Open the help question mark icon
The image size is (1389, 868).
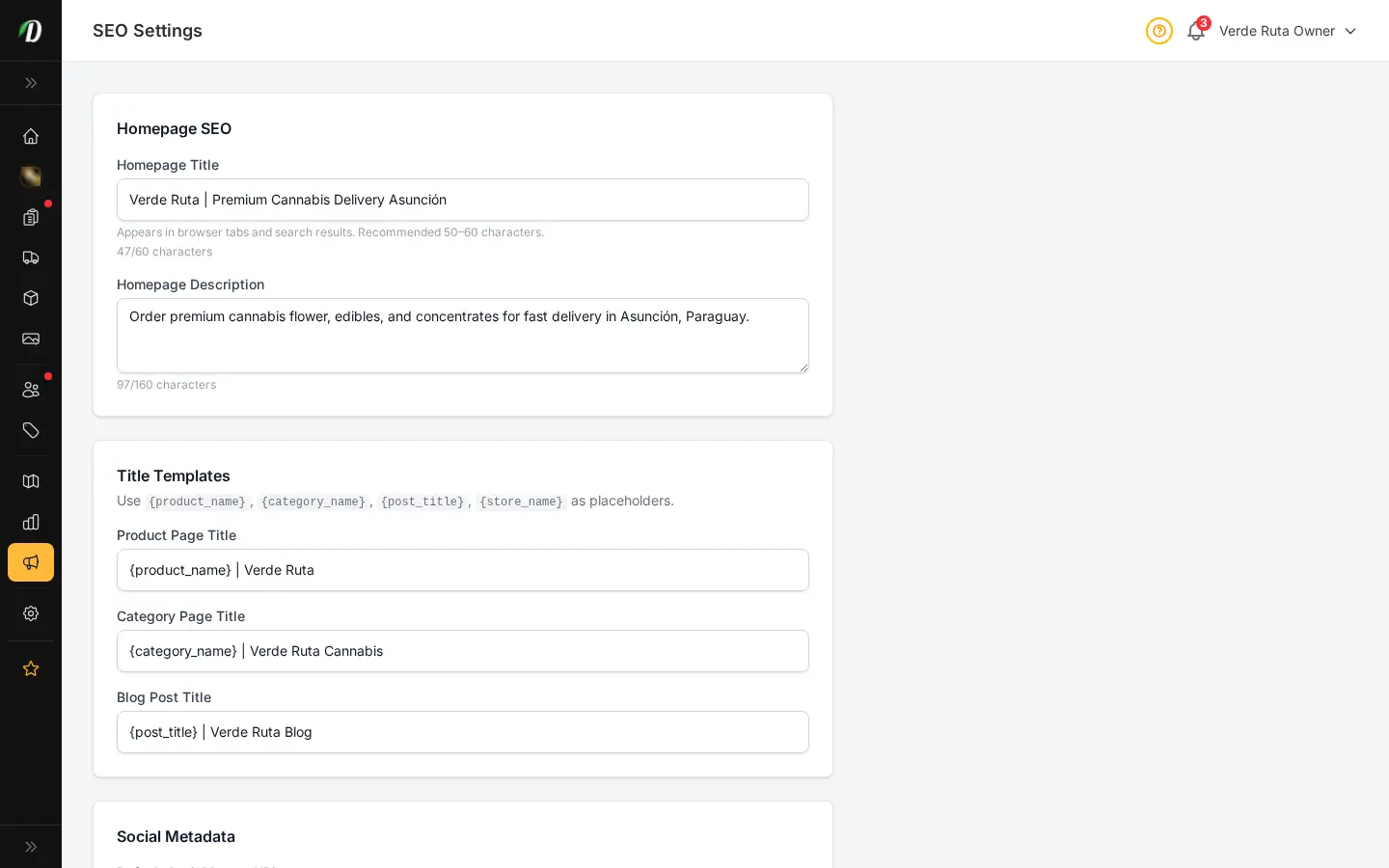[1159, 31]
